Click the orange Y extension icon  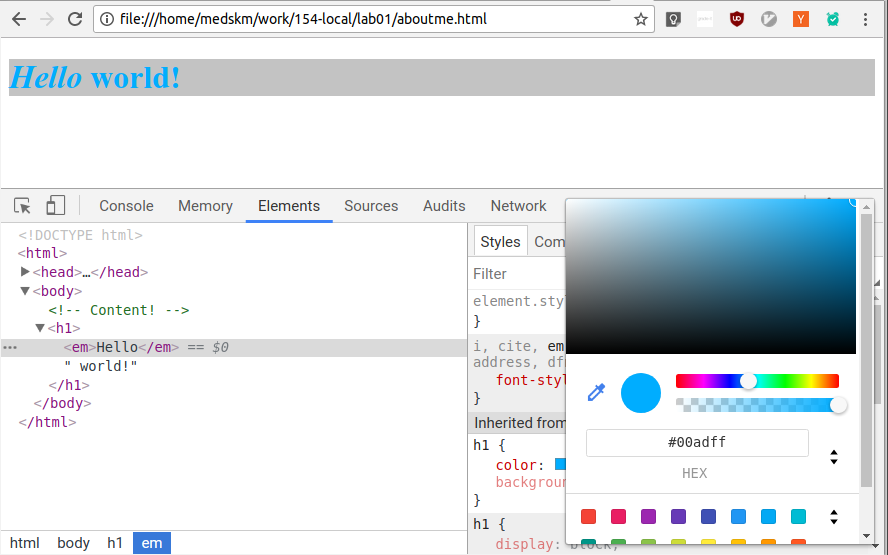801,19
